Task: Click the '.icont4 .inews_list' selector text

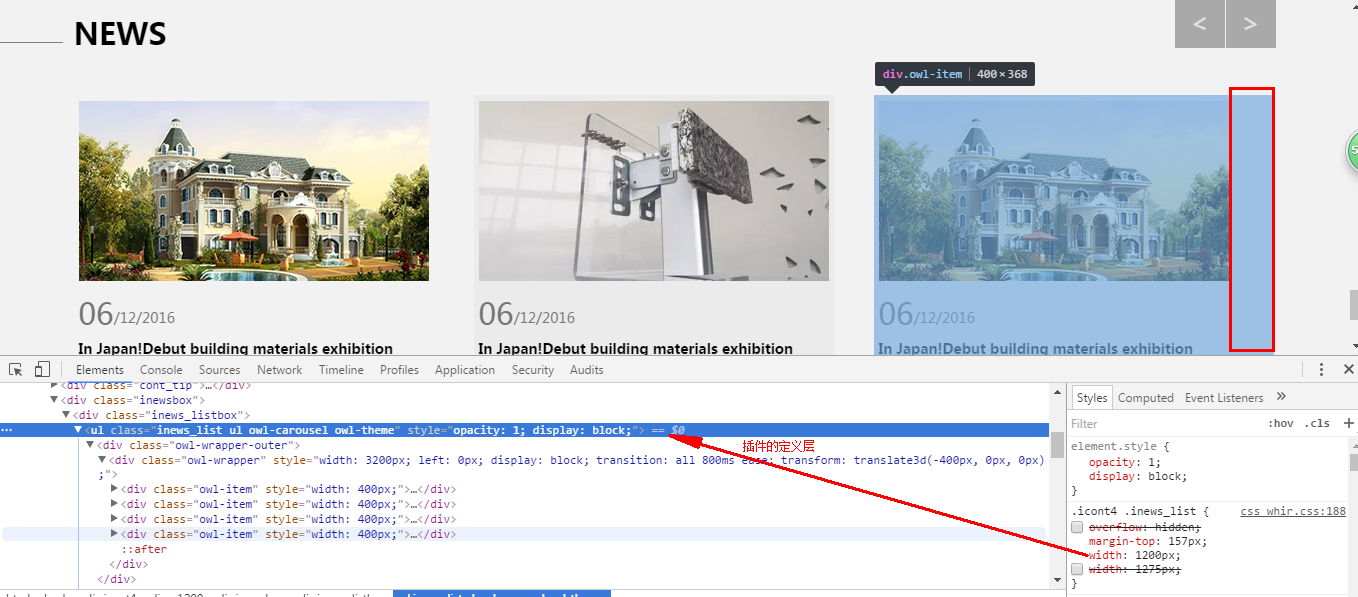Action: pyautogui.click(x=1135, y=511)
